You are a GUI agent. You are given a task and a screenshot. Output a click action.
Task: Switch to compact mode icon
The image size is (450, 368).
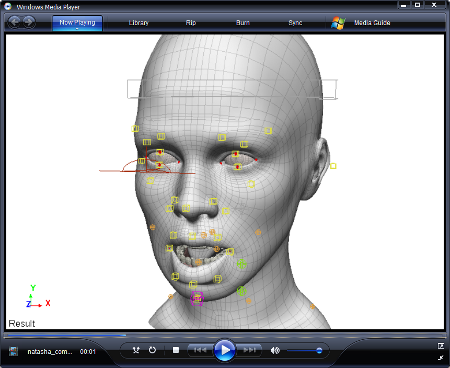coord(441,358)
